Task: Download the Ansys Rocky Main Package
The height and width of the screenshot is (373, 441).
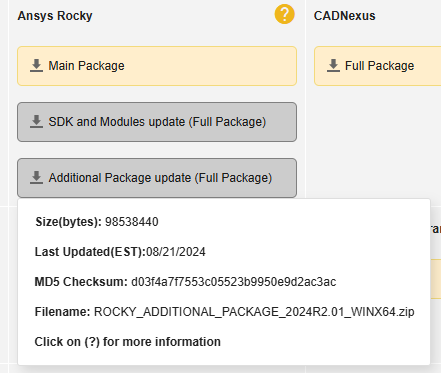Action: (157, 66)
